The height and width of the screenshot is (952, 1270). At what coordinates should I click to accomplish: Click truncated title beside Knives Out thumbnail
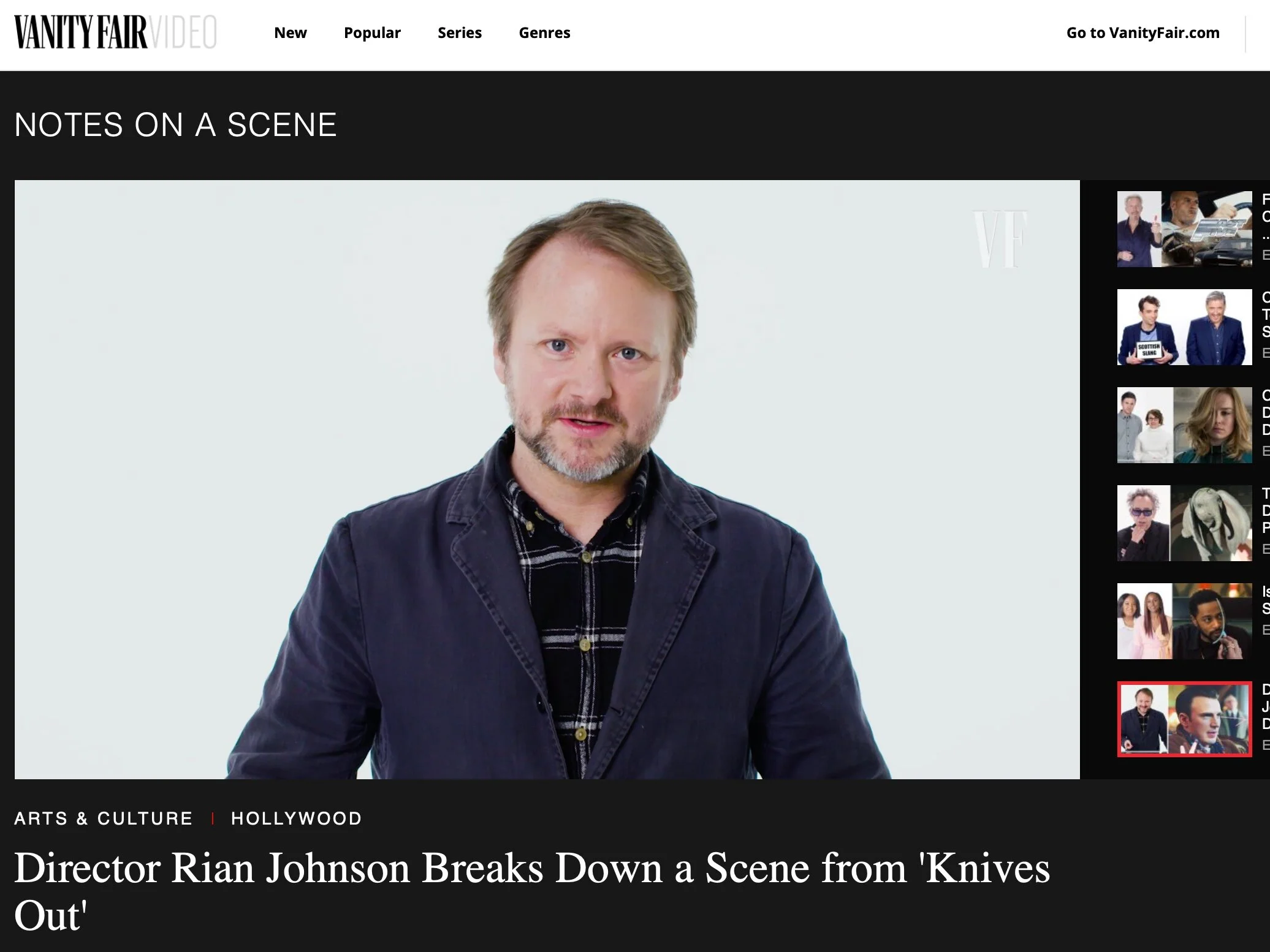click(x=1266, y=707)
